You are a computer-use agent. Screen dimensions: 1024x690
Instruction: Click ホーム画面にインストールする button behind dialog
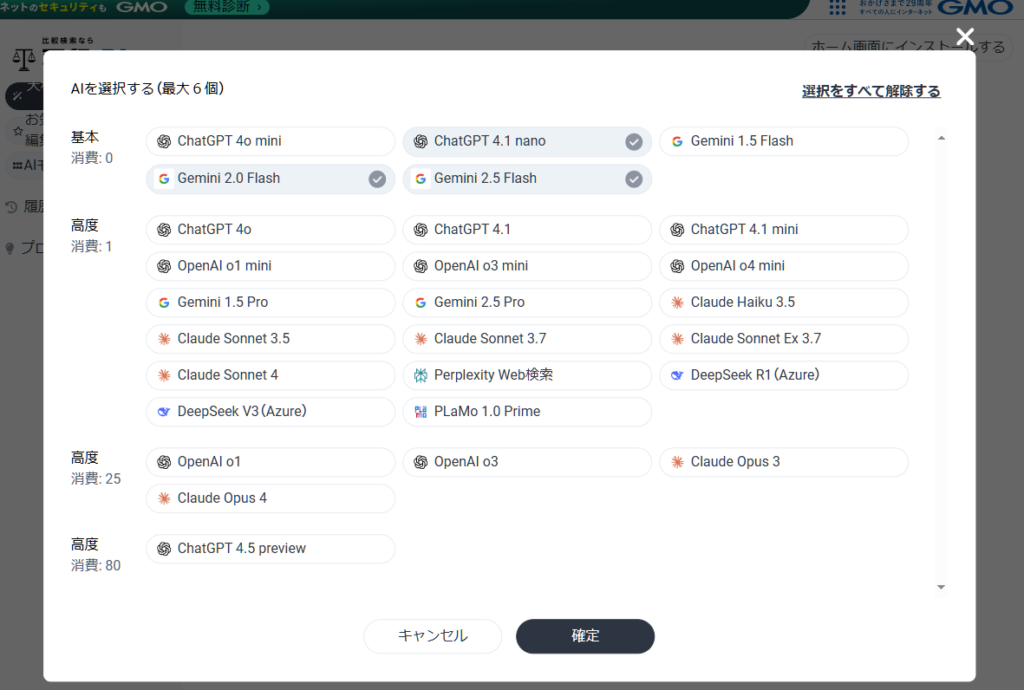coord(908,47)
